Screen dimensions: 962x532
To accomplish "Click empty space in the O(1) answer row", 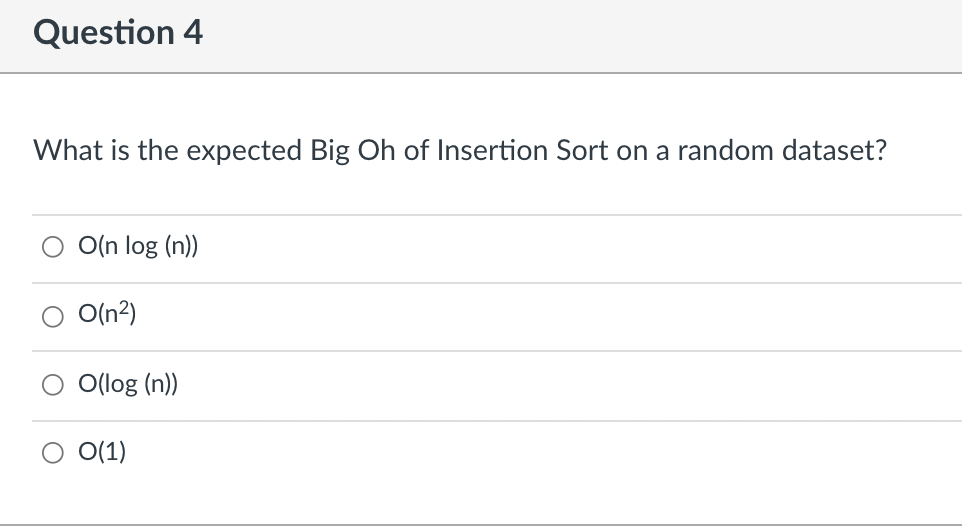I will 600,454.
